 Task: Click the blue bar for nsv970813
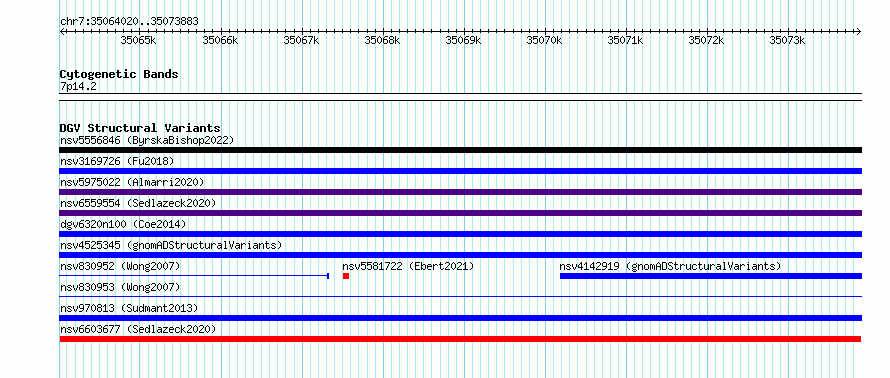pos(460,318)
